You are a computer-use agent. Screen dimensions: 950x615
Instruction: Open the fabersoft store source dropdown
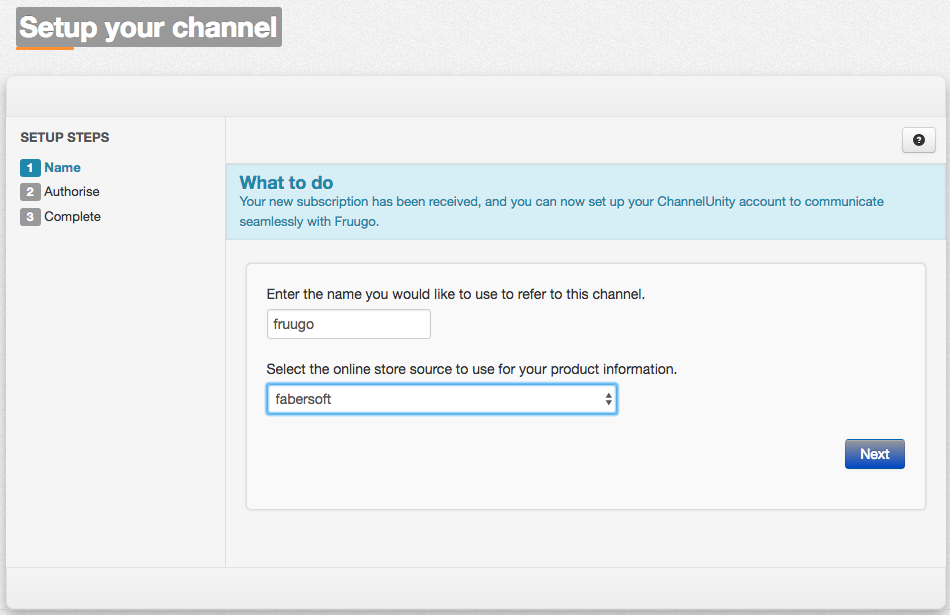(x=442, y=399)
